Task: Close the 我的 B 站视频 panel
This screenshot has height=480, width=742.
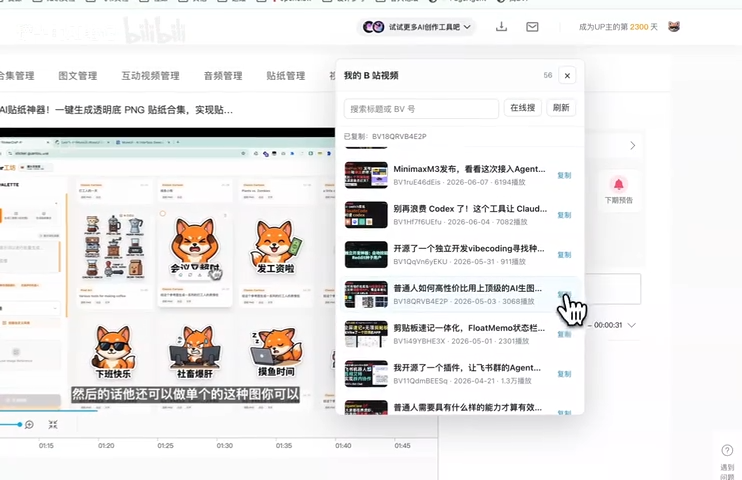Action: click(x=567, y=75)
